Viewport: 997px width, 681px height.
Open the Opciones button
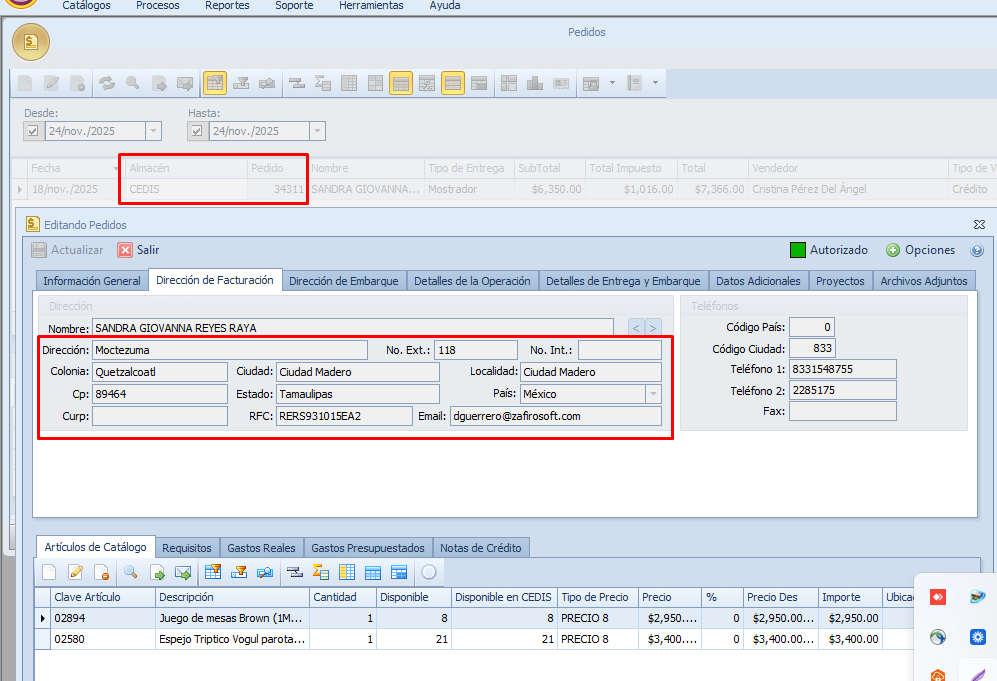[920, 250]
